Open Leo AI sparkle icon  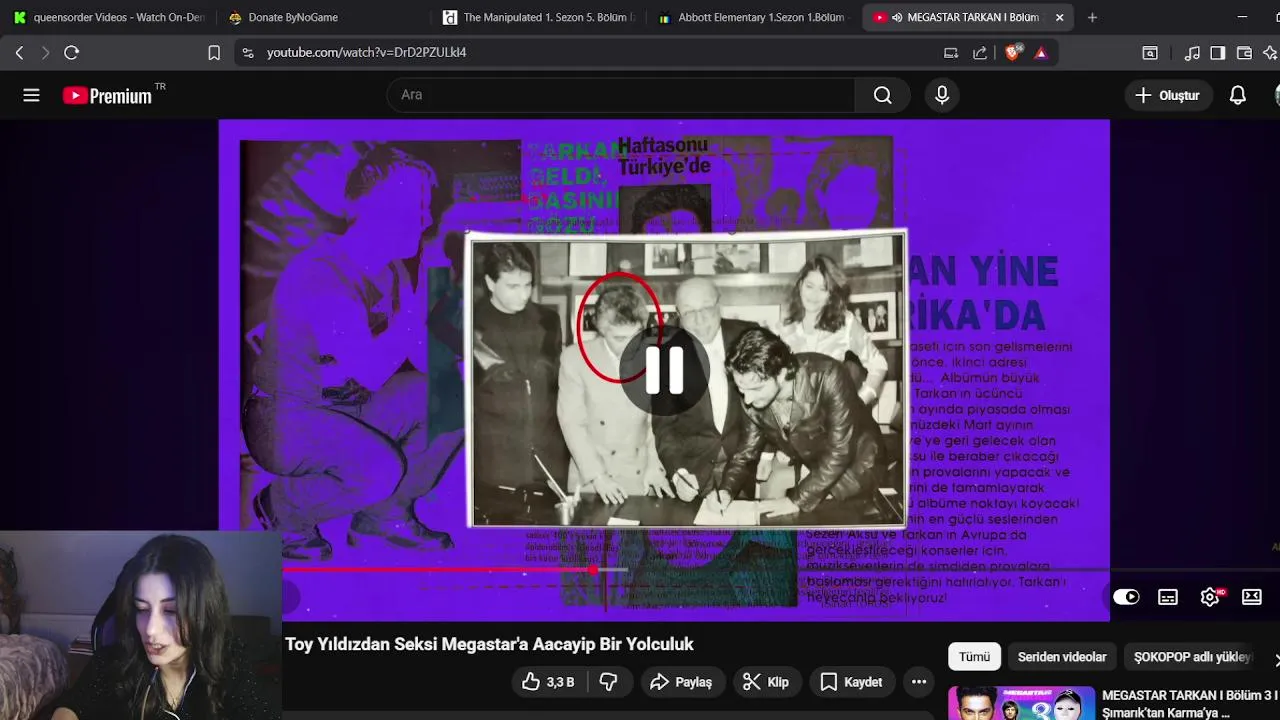[x=1270, y=53]
